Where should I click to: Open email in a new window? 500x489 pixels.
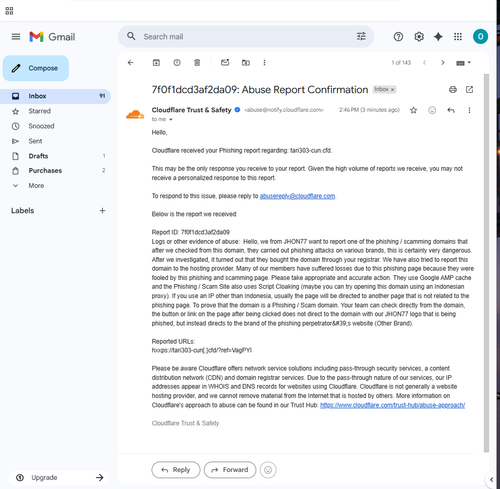[x=469, y=89]
